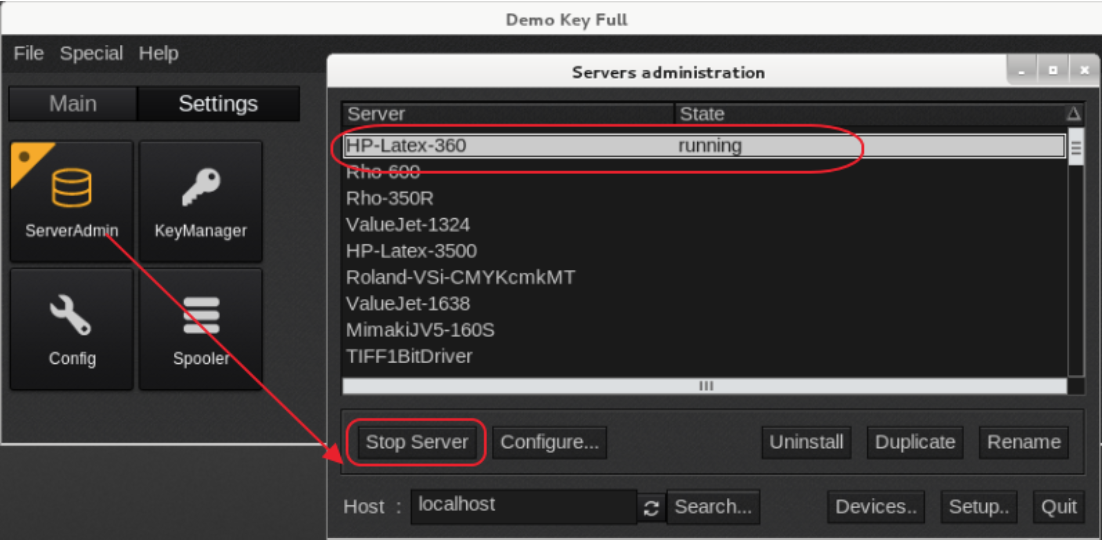Open the Help menu
The image size is (1102, 540).
(158, 54)
